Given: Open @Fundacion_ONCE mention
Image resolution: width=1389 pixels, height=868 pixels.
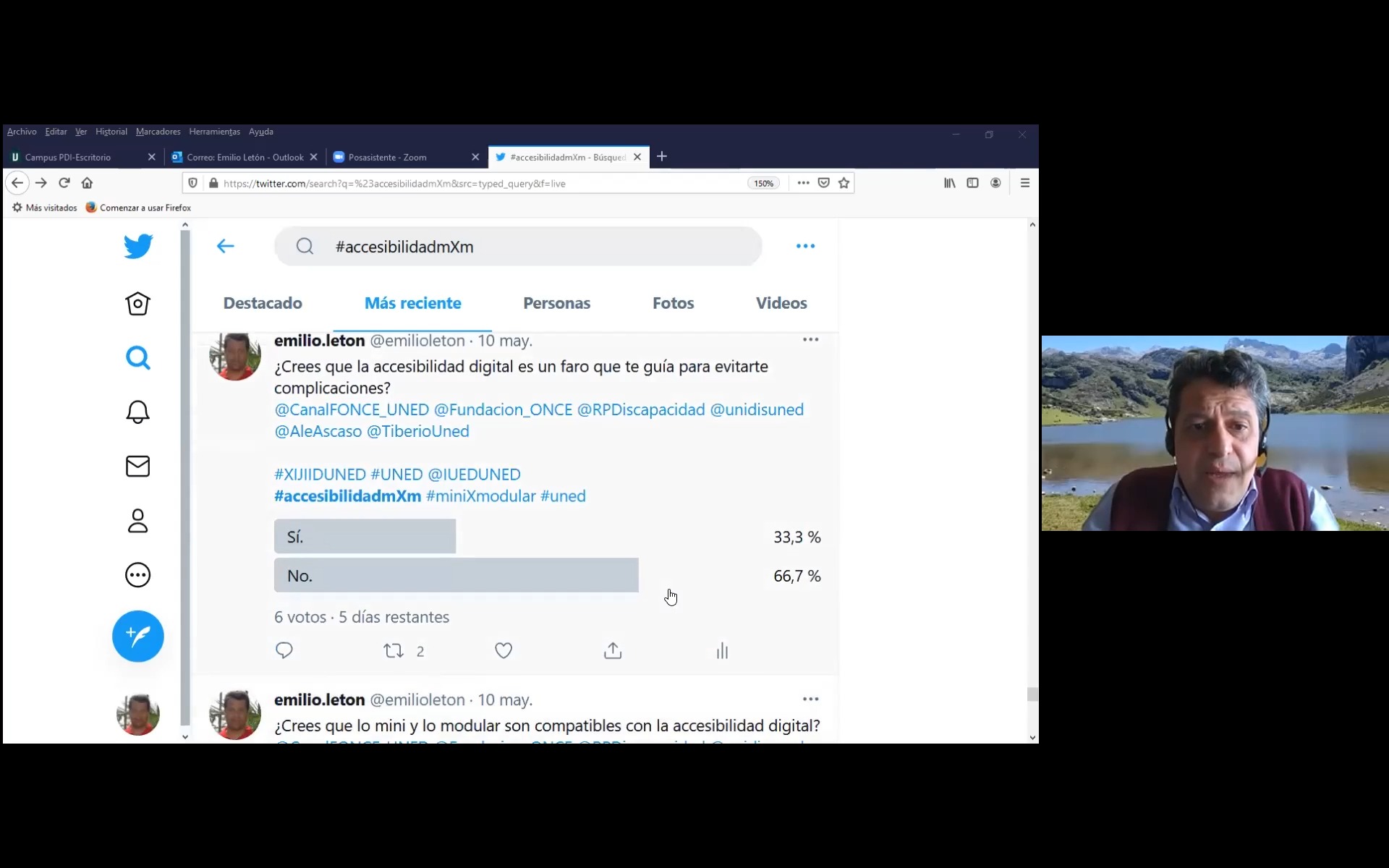Looking at the screenshot, I should click(x=503, y=409).
